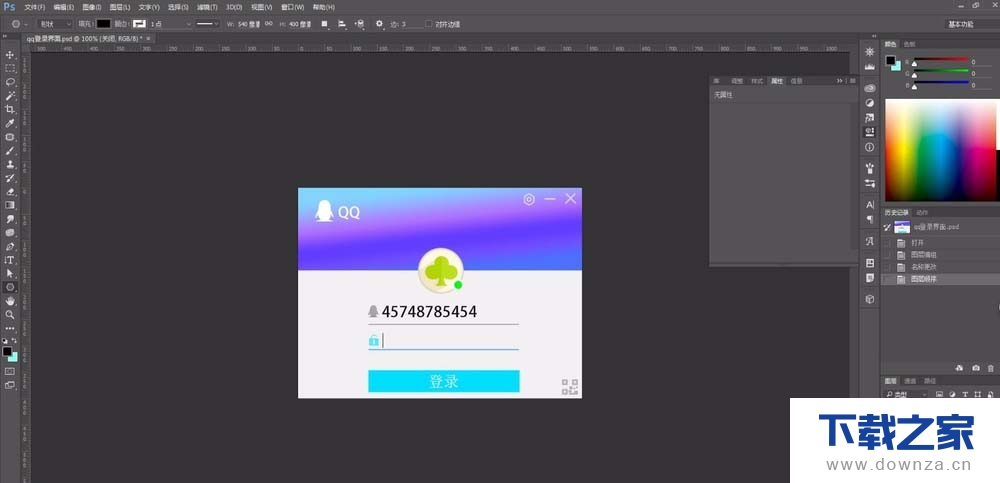Select the Pen tool
The height and width of the screenshot is (483, 1000).
coord(10,246)
